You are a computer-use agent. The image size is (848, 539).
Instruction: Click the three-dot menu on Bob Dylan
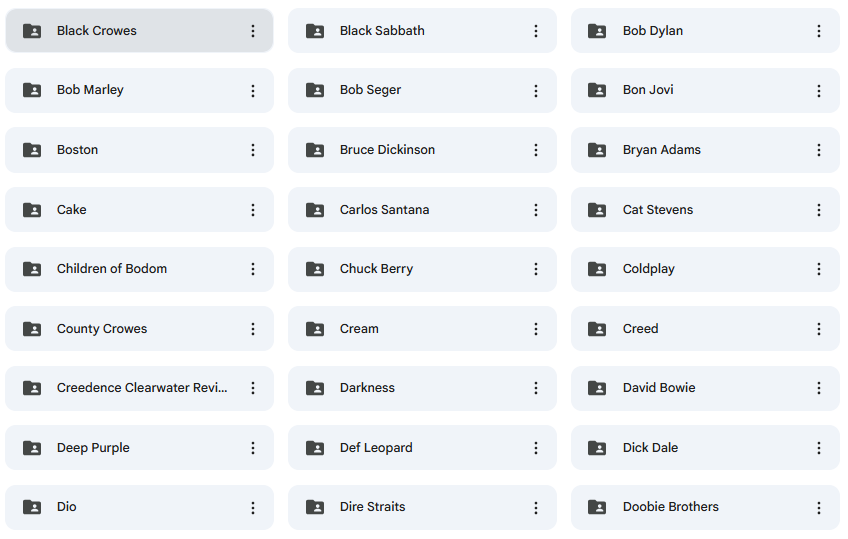(818, 31)
